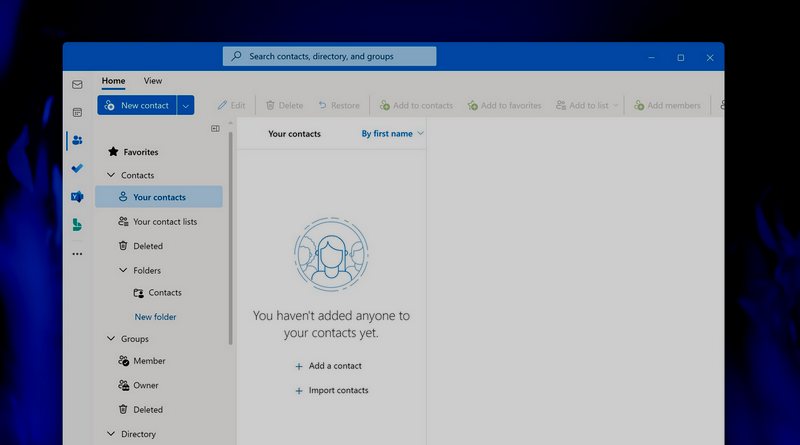Select the Home tab

point(113,81)
